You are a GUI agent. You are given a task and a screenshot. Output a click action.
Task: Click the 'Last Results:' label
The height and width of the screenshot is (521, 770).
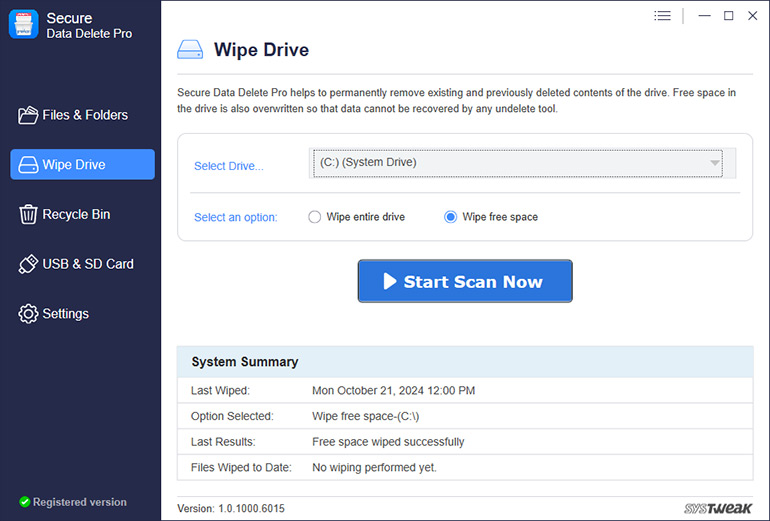(x=223, y=442)
